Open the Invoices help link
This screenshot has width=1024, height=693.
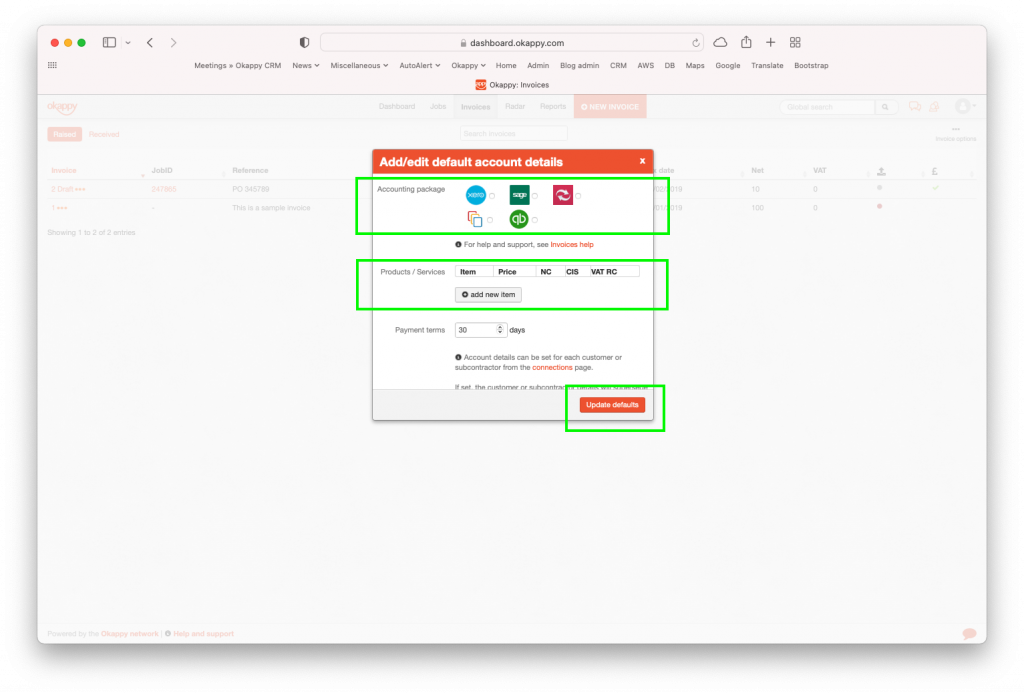pyautogui.click(x=572, y=245)
